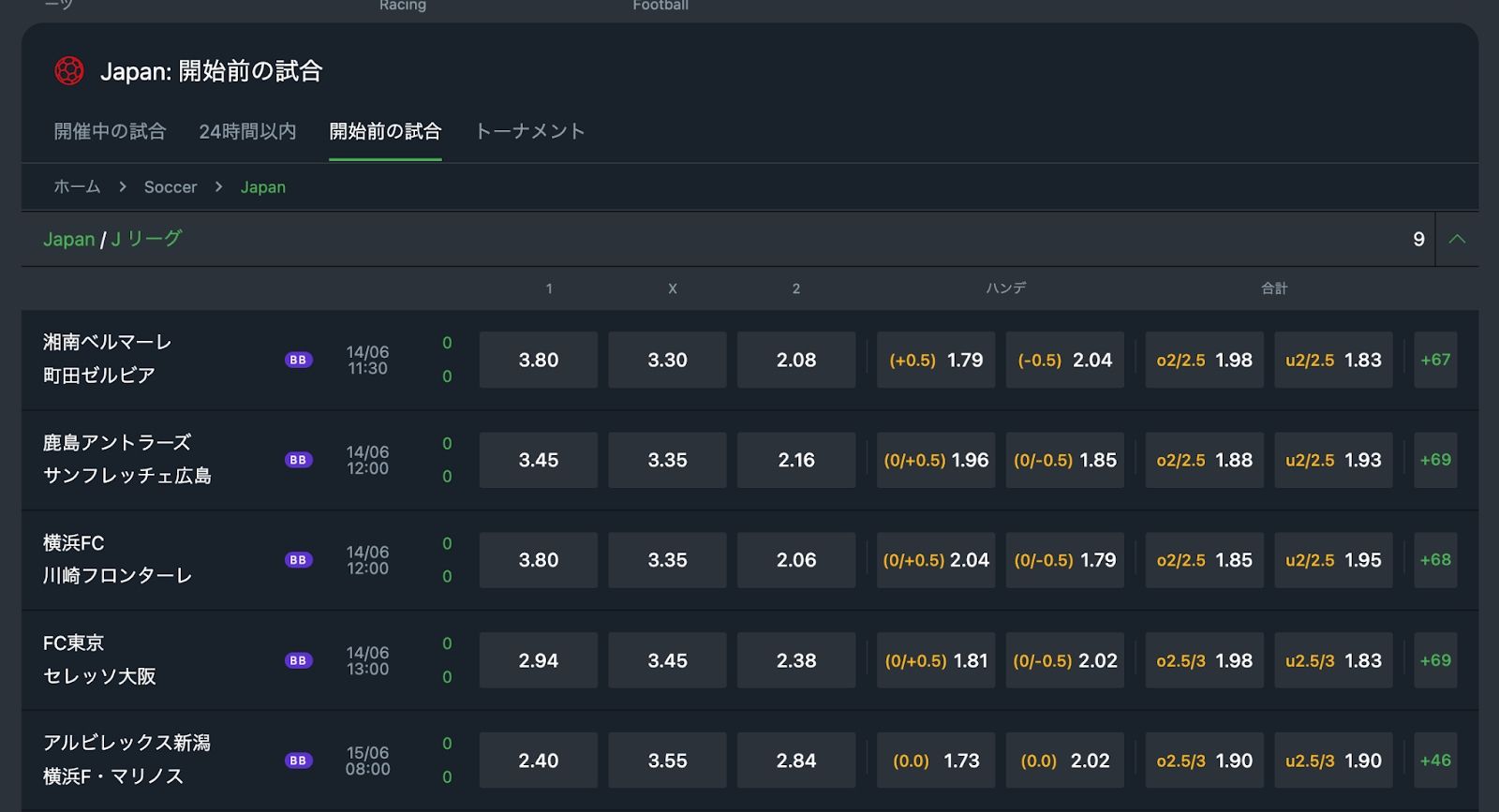Open Japan link in league header
This screenshot has width=1499, height=812.
point(68,239)
